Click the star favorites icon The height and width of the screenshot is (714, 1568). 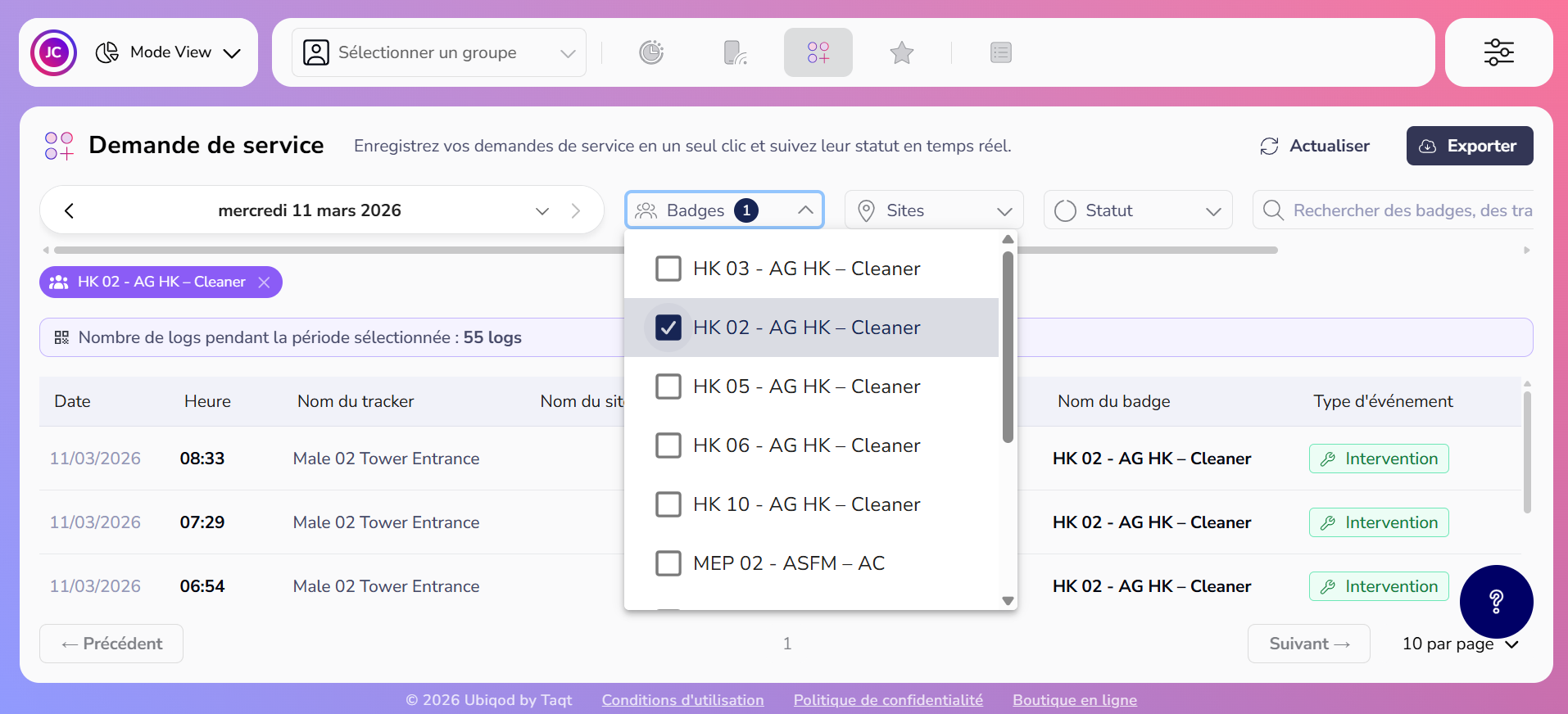(x=901, y=52)
